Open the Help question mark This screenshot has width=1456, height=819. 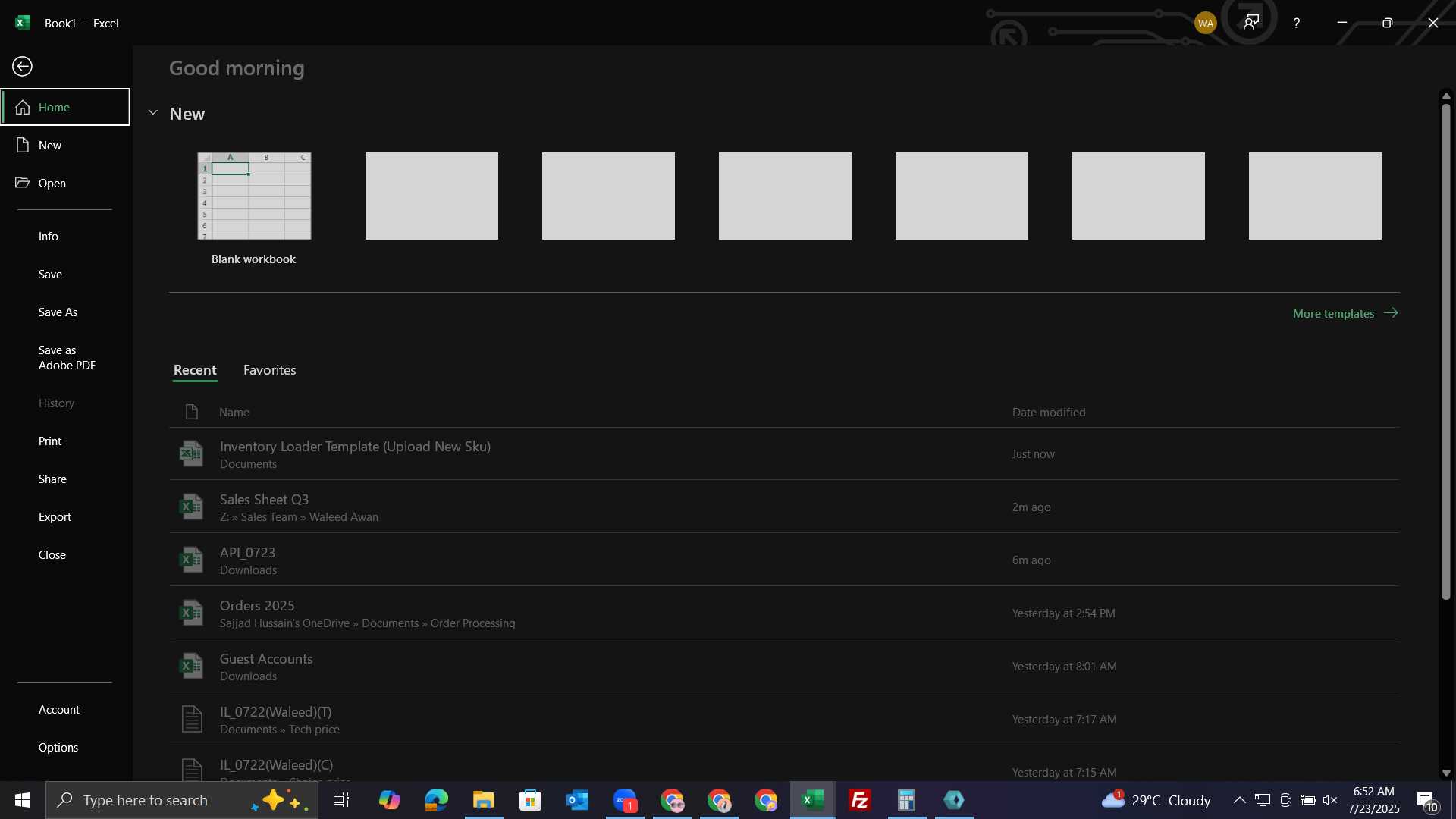pos(1296,24)
